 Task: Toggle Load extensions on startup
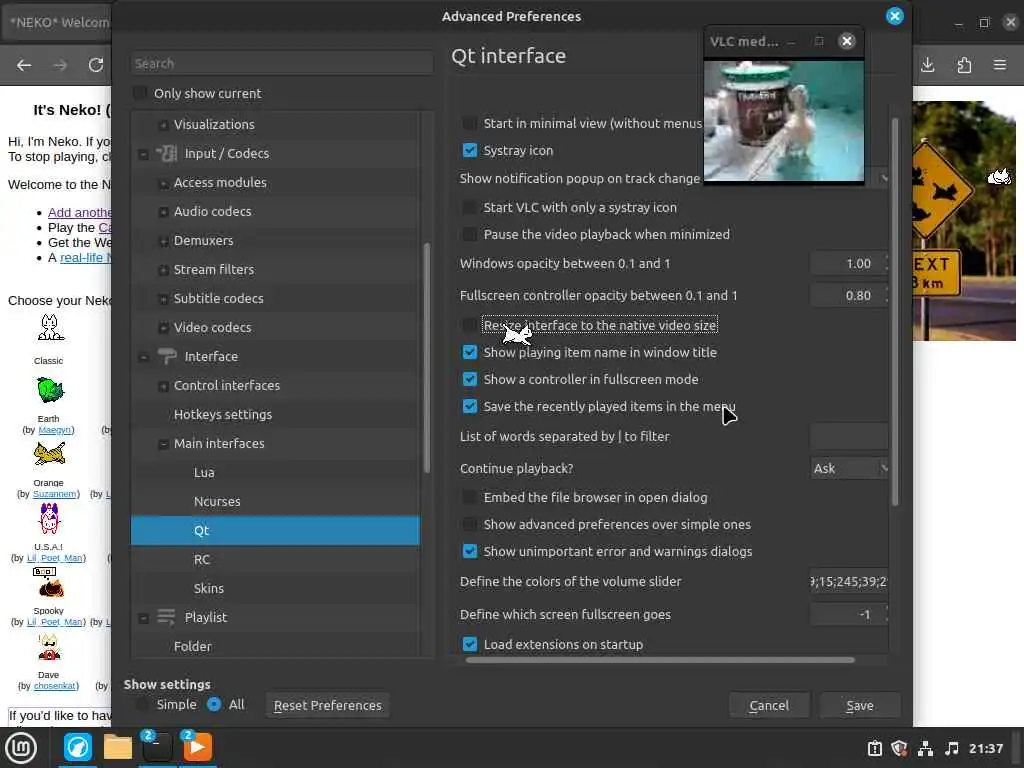pos(470,644)
